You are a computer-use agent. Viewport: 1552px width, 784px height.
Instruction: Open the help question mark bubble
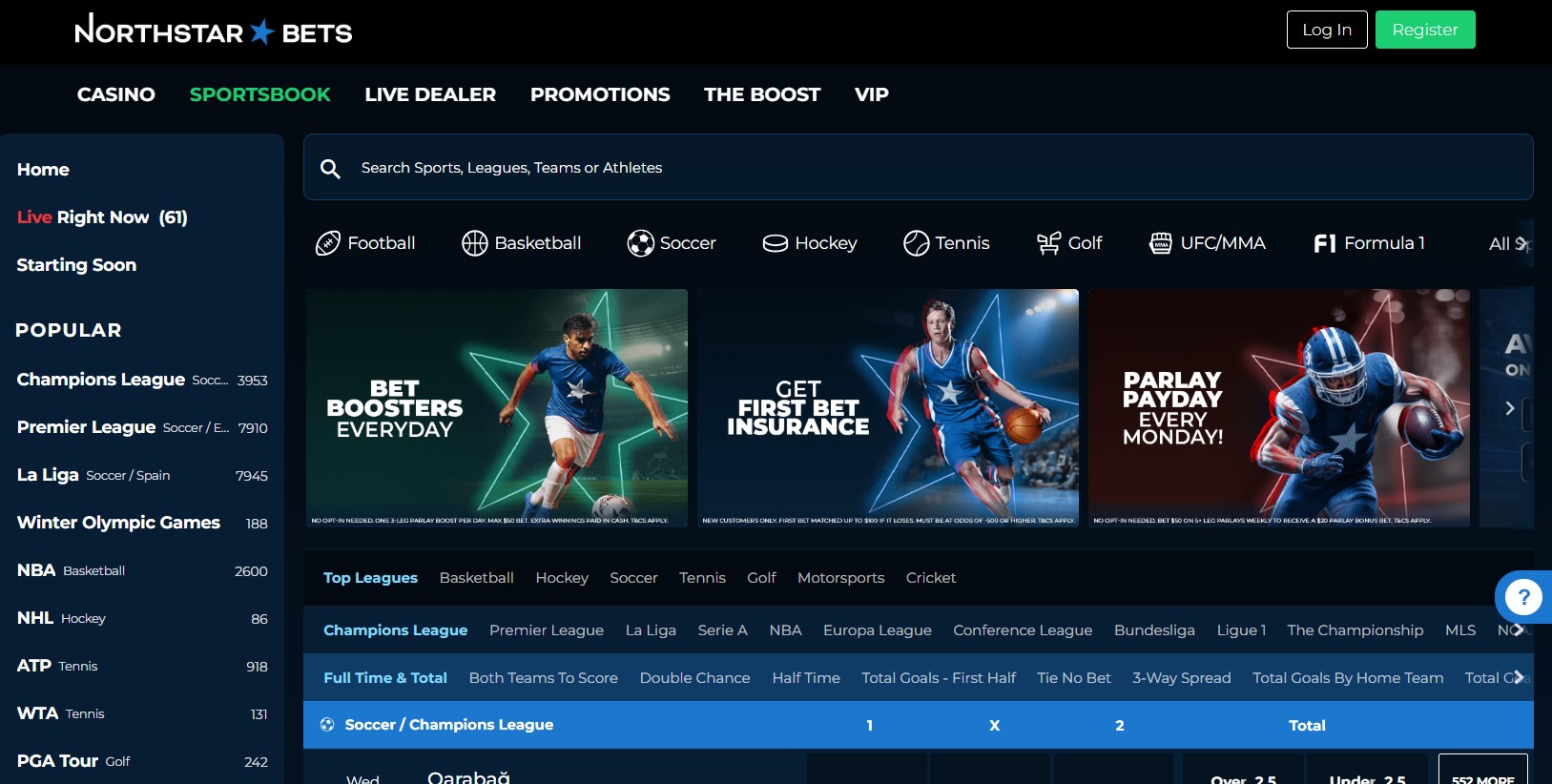click(x=1523, y=597)
